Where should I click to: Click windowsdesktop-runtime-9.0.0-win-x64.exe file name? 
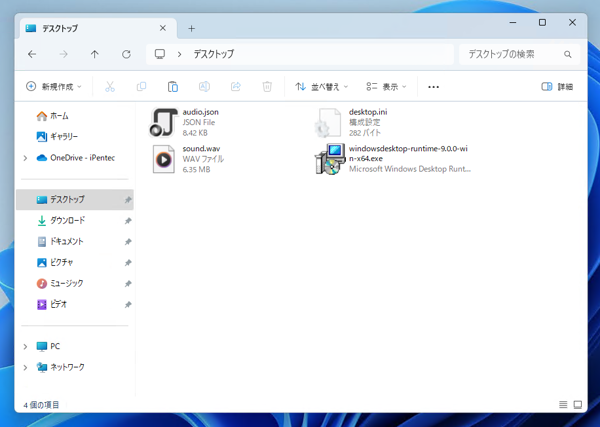pos(408,153)
